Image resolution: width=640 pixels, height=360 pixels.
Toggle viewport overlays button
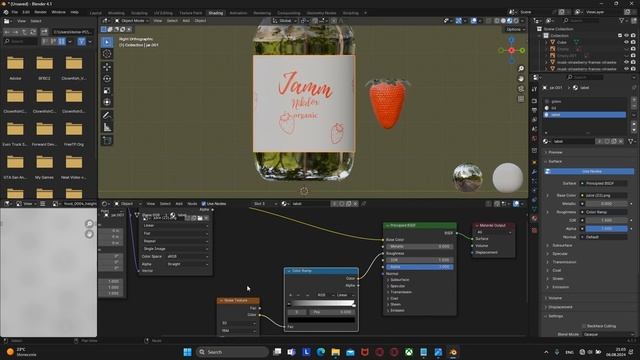click(x=473, y=20)
